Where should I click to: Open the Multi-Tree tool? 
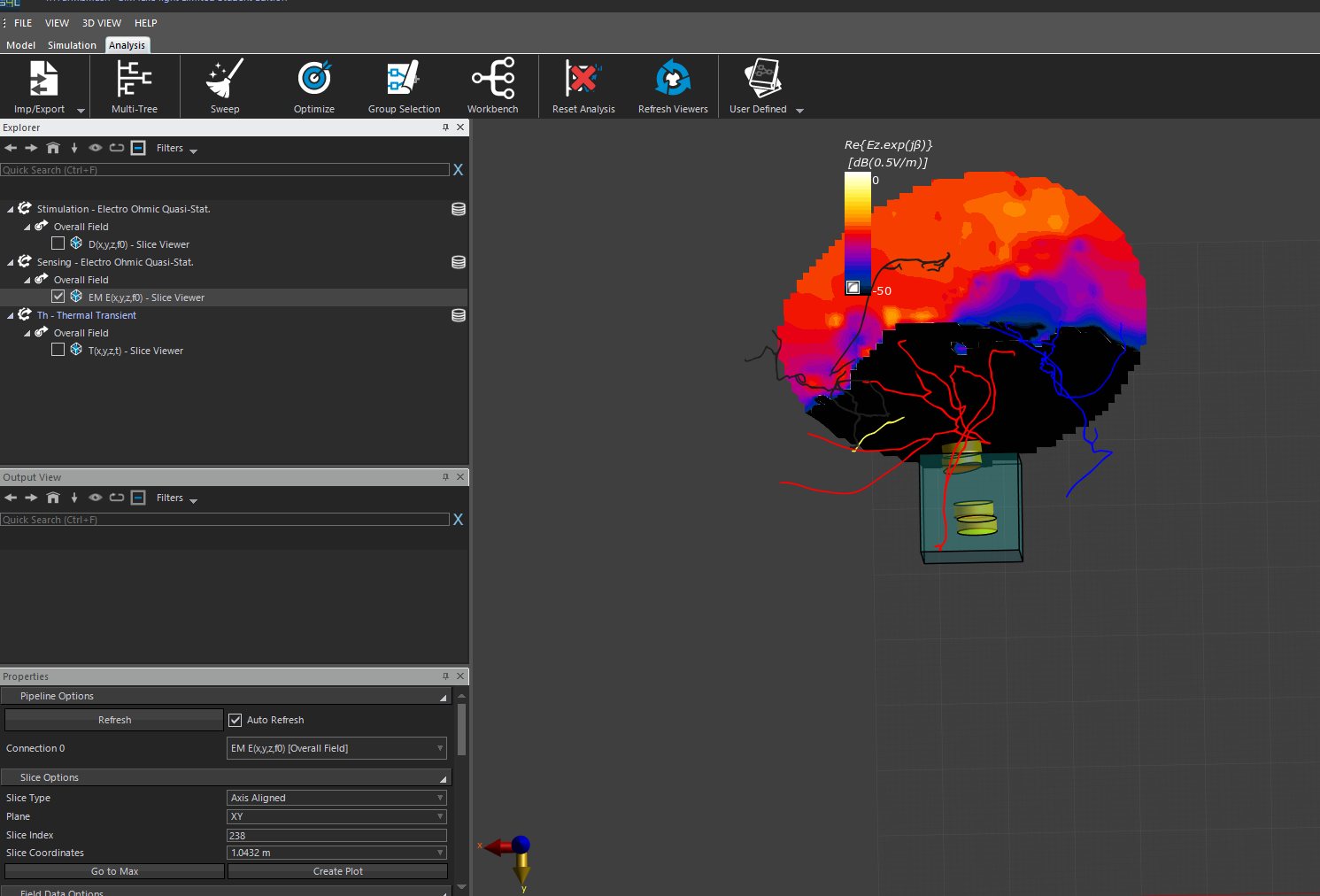click(x=135, y=87)
